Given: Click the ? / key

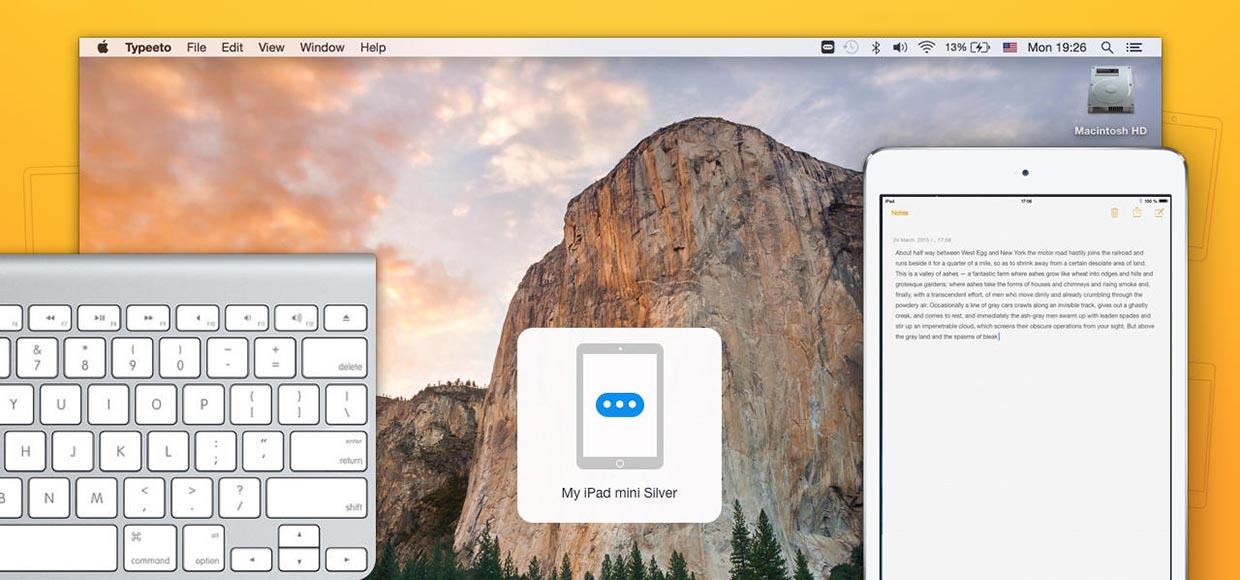Looking at the screenshot, I should pyautogui.click(x=239, y=497).
